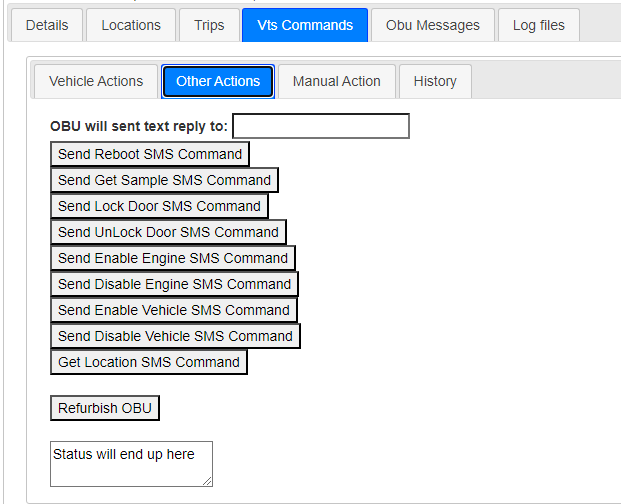Select the Other Actions sub-tab

click(x=218, y=81)
